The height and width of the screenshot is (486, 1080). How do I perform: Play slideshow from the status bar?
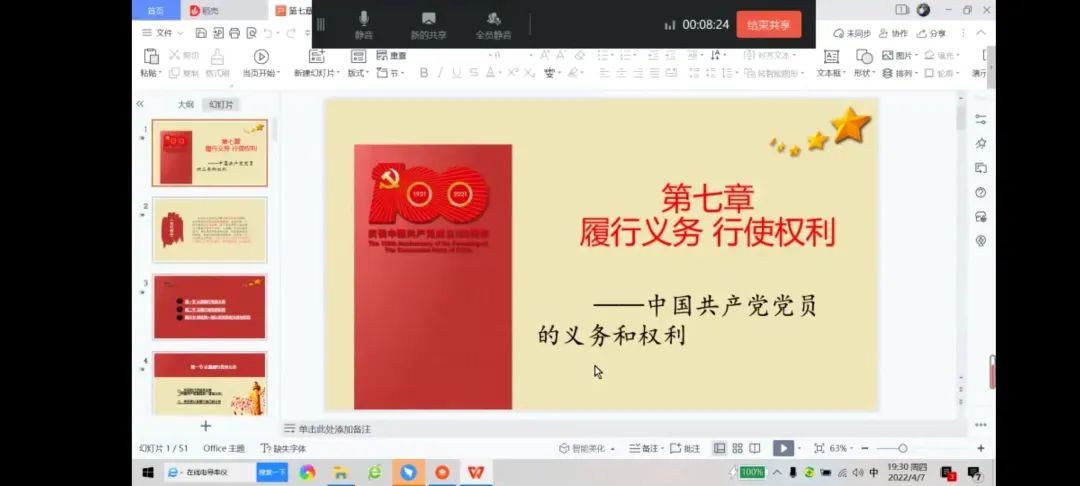(783, 449)
